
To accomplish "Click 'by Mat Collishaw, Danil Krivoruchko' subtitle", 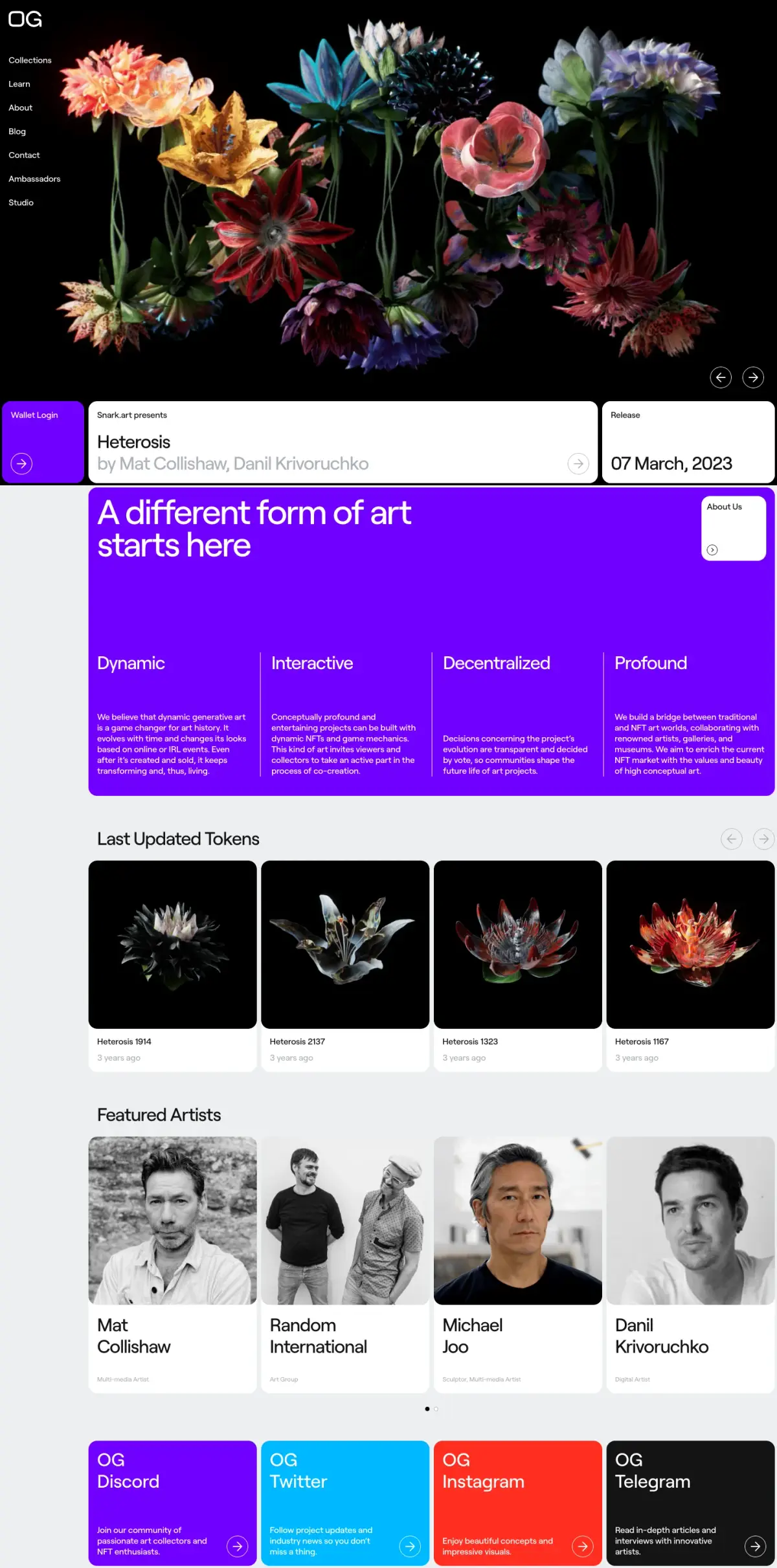I will (233, 463).
